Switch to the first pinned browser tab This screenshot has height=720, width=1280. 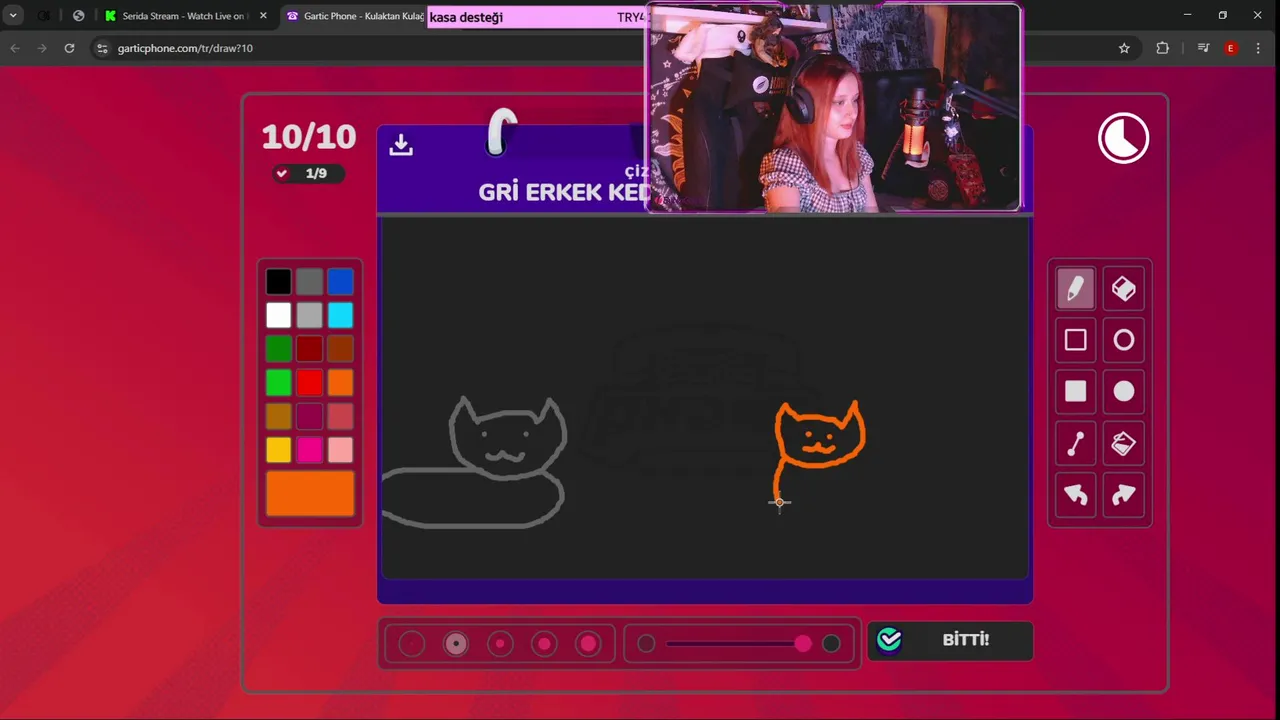pos(44,16)
